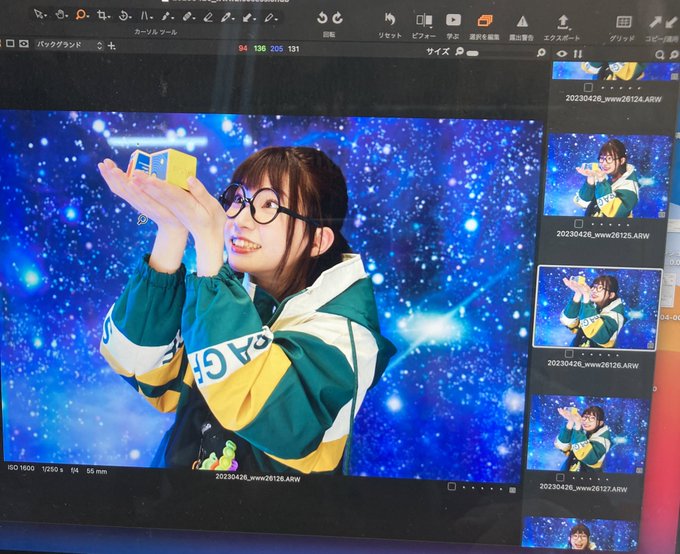Toggle the browser eye visibility icon

(x=562, y=54)
